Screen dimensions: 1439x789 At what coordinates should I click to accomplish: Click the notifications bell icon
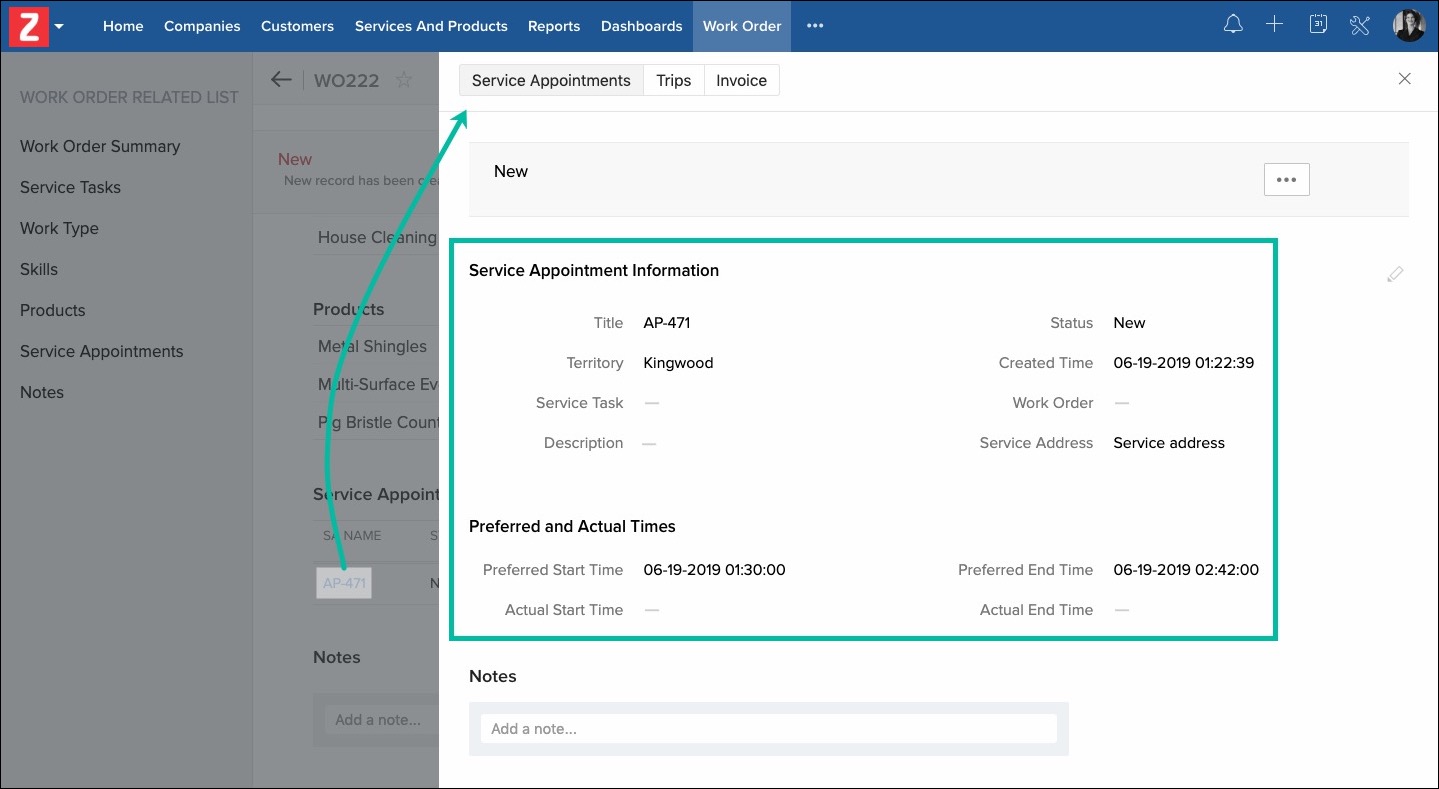(x=1233, y=26)
